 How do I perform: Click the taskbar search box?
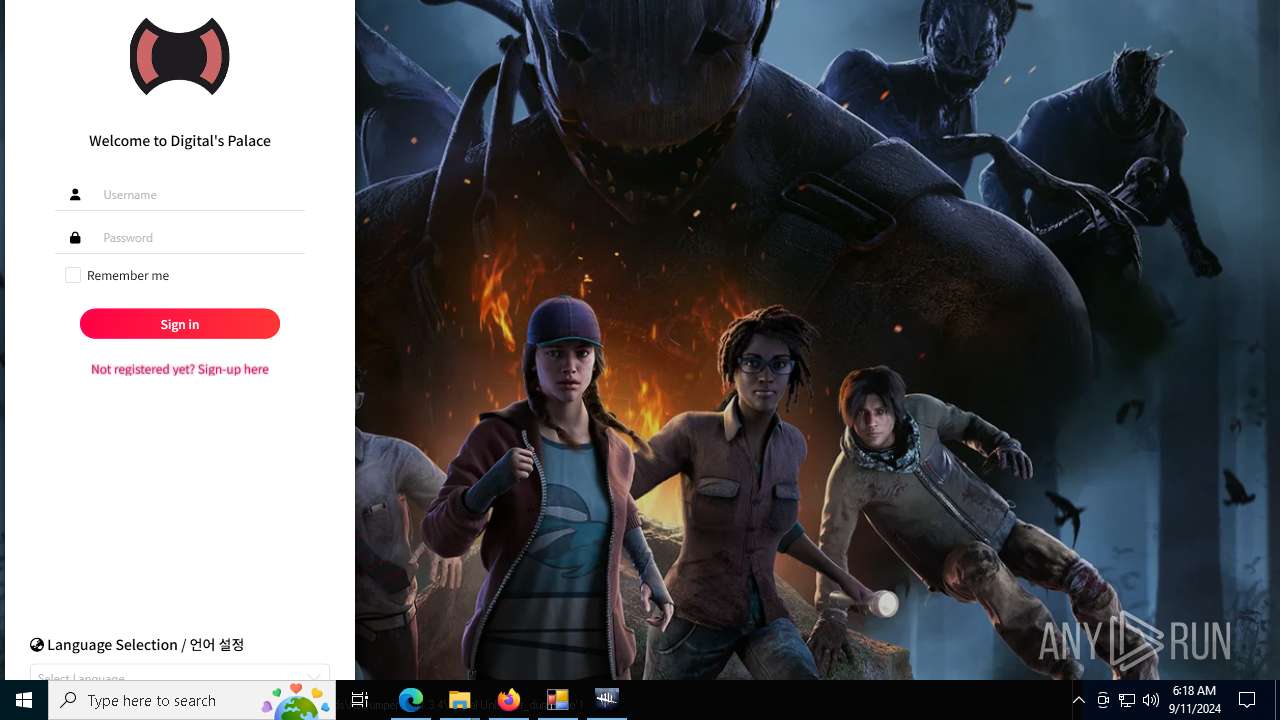192,700
